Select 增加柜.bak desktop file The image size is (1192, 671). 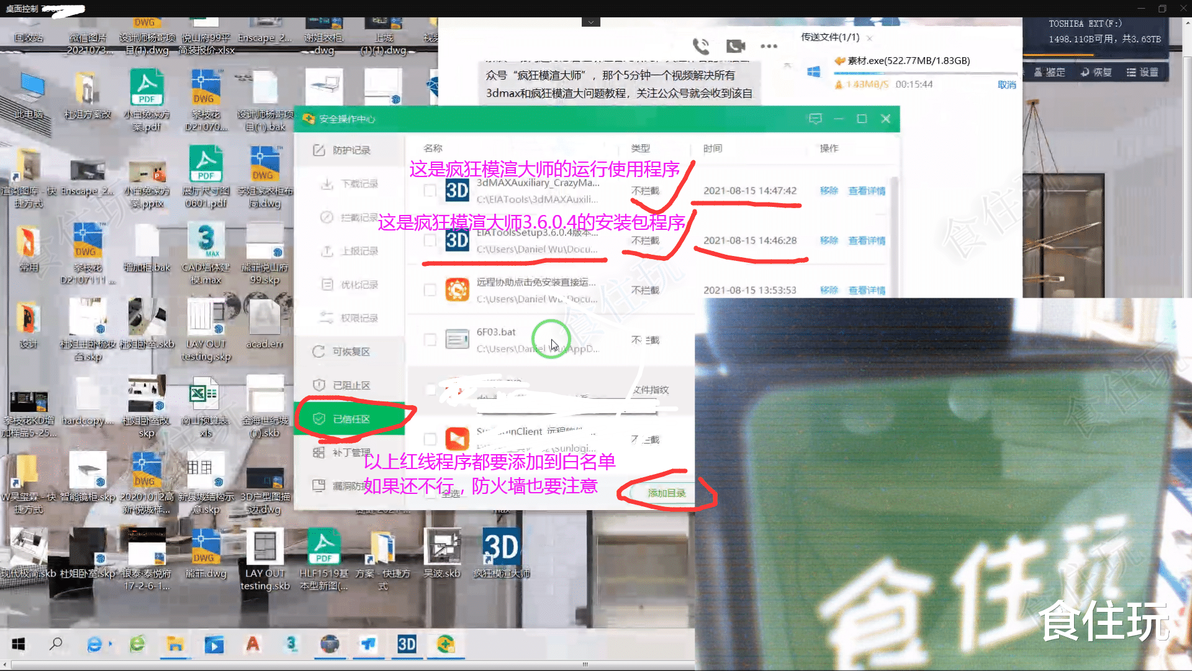tap(147, 248)
